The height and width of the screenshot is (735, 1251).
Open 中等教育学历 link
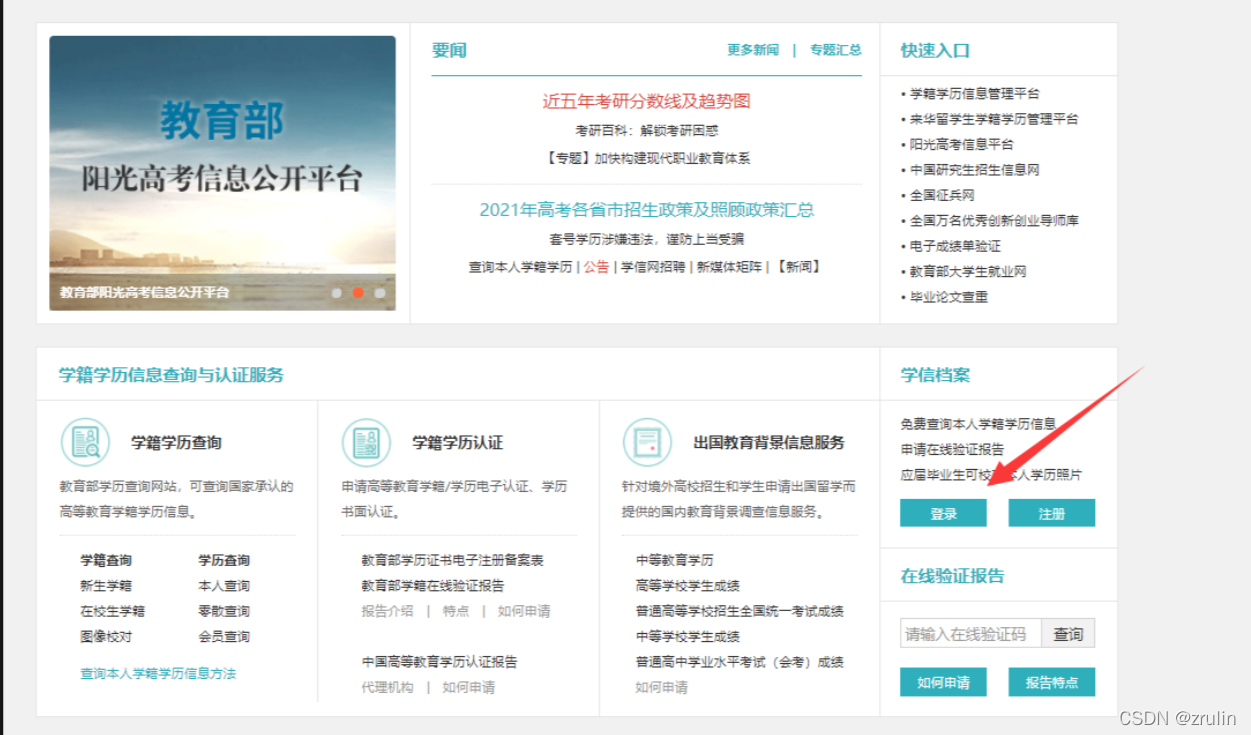pos(675,561)
